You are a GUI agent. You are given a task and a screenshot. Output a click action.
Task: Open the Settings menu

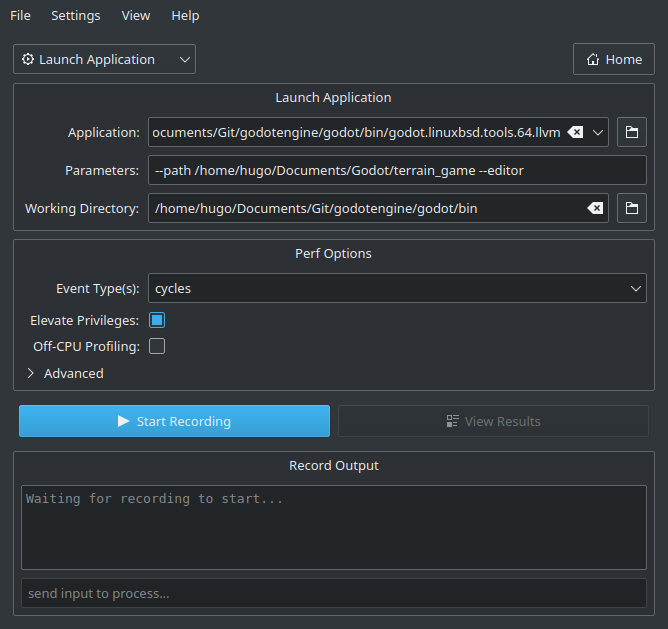click(x=76, y=15)
